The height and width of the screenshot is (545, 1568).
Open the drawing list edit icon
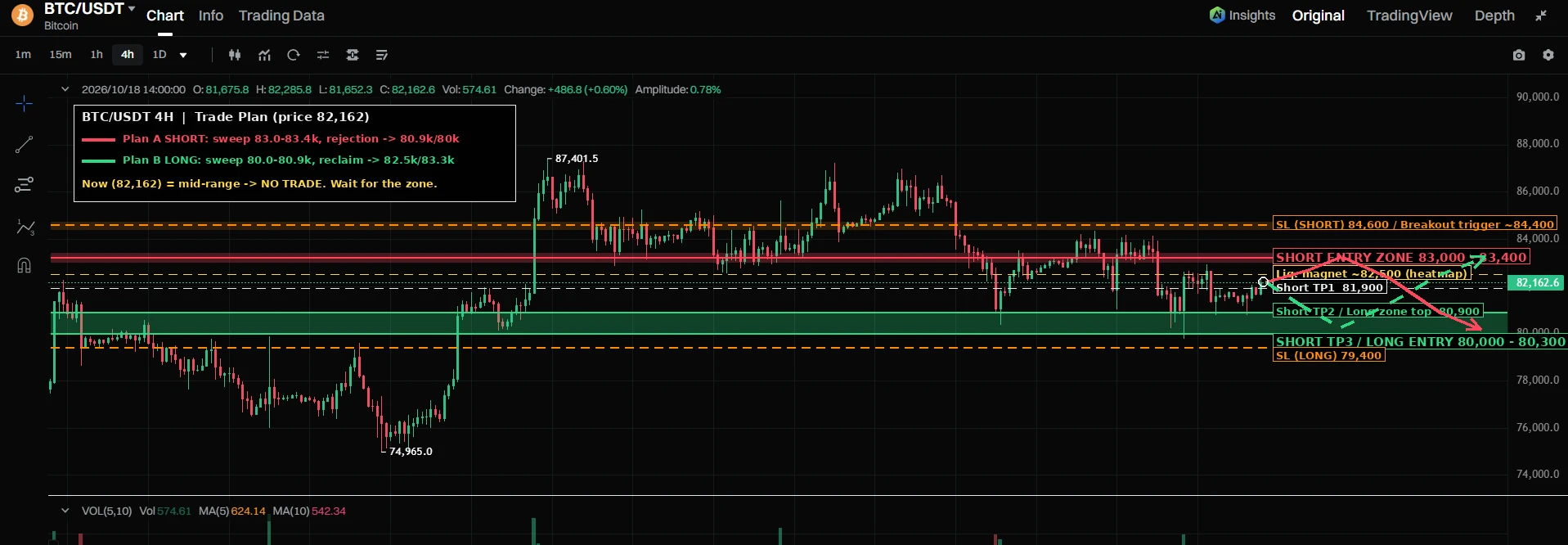click(x=382, y=55)
